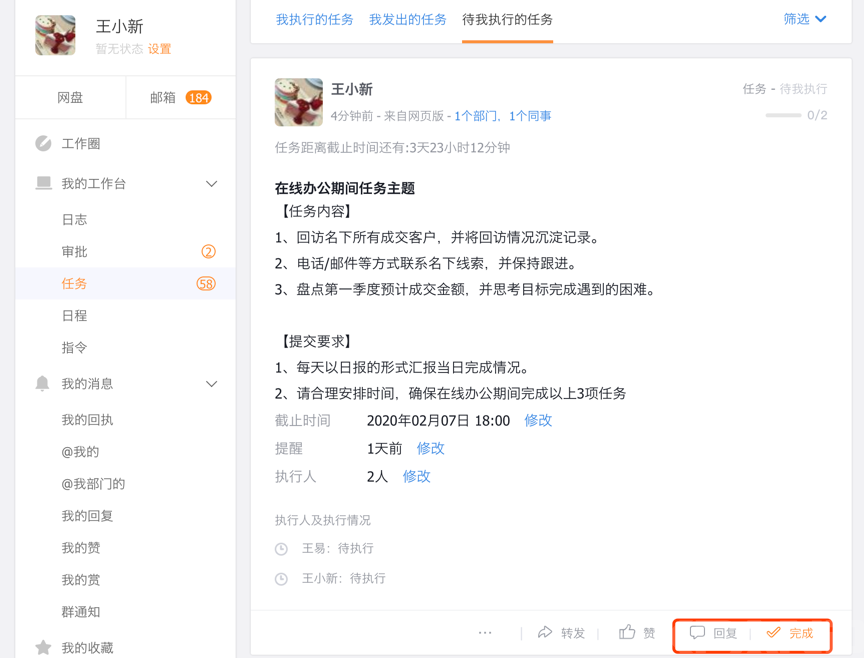Open the more options ellipsis menu
The height and width of the screenshot is (658, 864).
coord(485,633)
